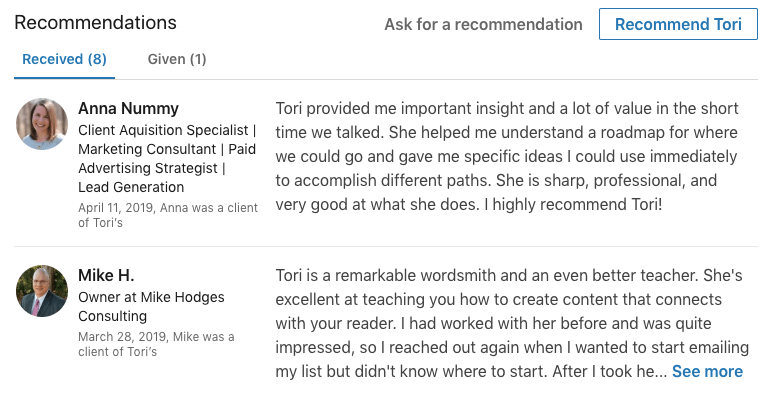This screenshot has height=394, width=774.
Task: Click the March 28, 2019 date text
Action: click(122, 337)
